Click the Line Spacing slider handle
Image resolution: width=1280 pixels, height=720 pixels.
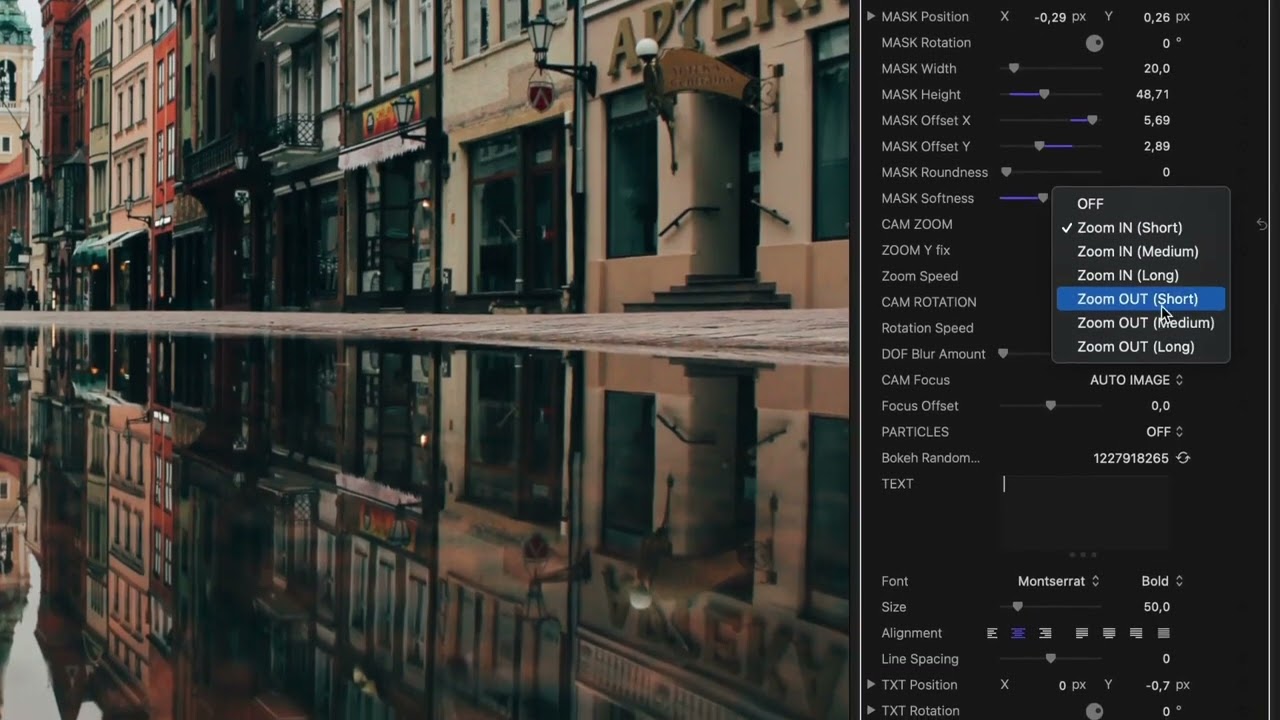tap(1051, 659)
